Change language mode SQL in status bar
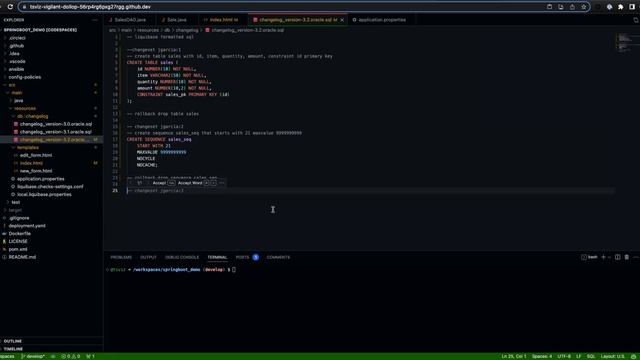This screenshot has height=360, width=640. tap(591, 356)
